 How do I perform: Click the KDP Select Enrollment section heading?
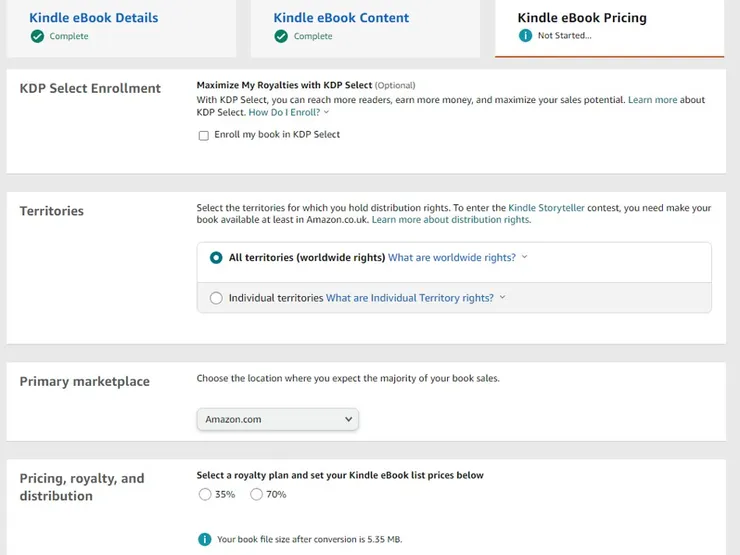(90, 88)
